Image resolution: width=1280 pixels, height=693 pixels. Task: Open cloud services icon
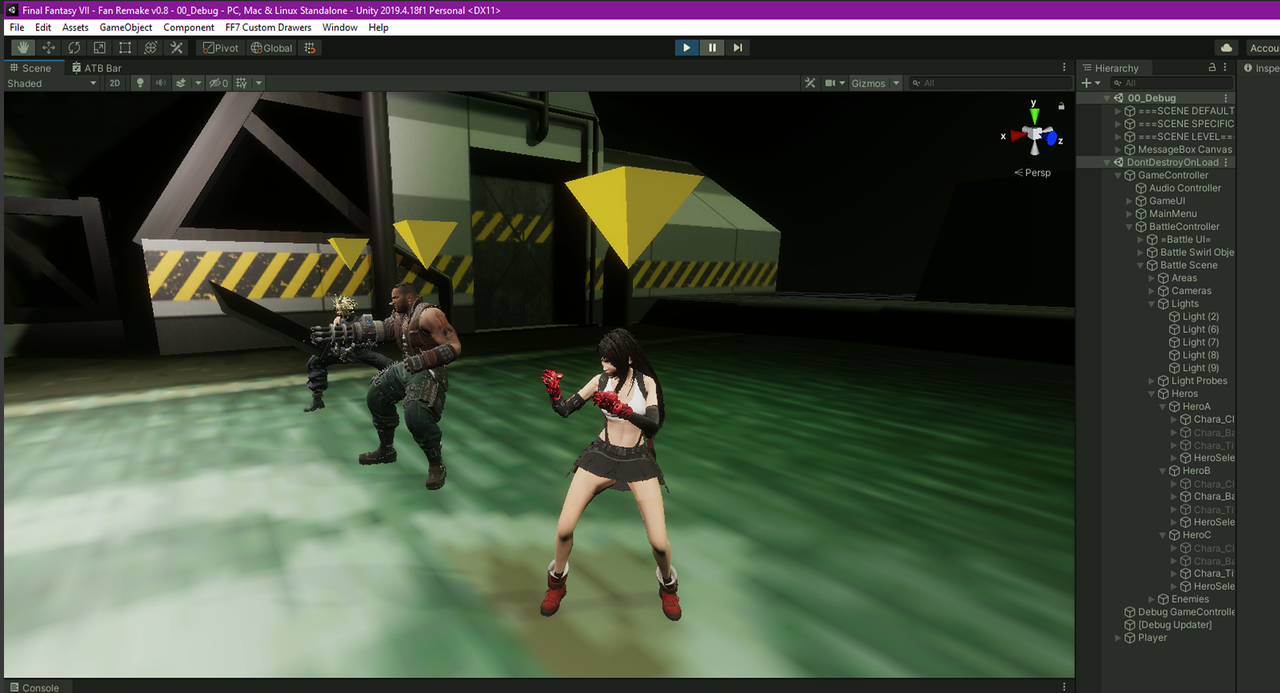point(1226,47)
